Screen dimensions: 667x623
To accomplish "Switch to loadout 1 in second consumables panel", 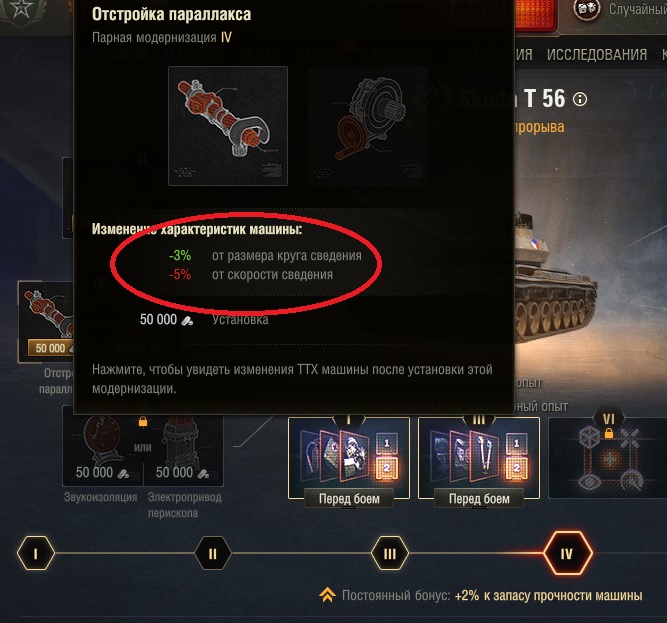I will [516, 443].
